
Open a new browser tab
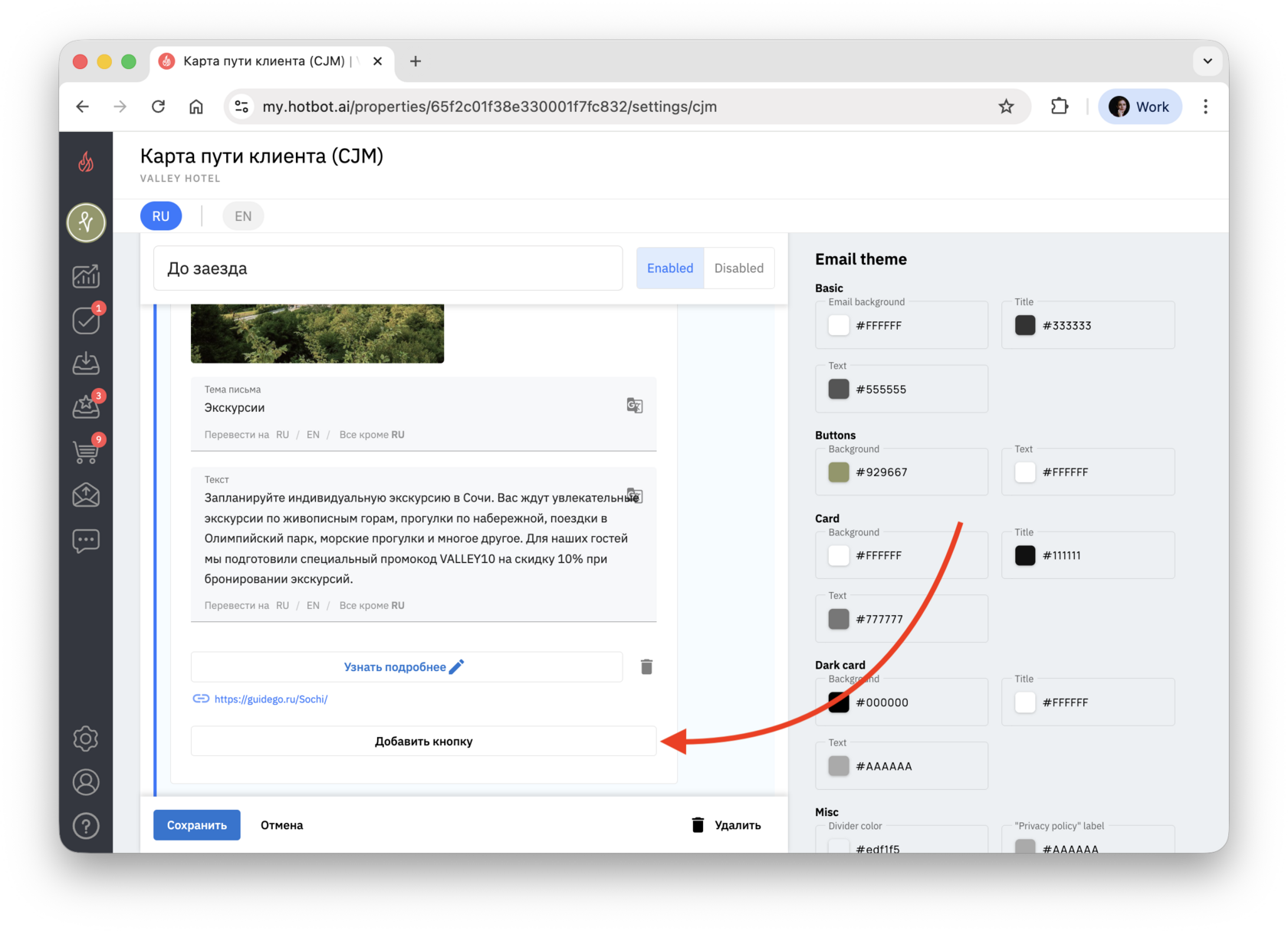click(x=416, y=61)
